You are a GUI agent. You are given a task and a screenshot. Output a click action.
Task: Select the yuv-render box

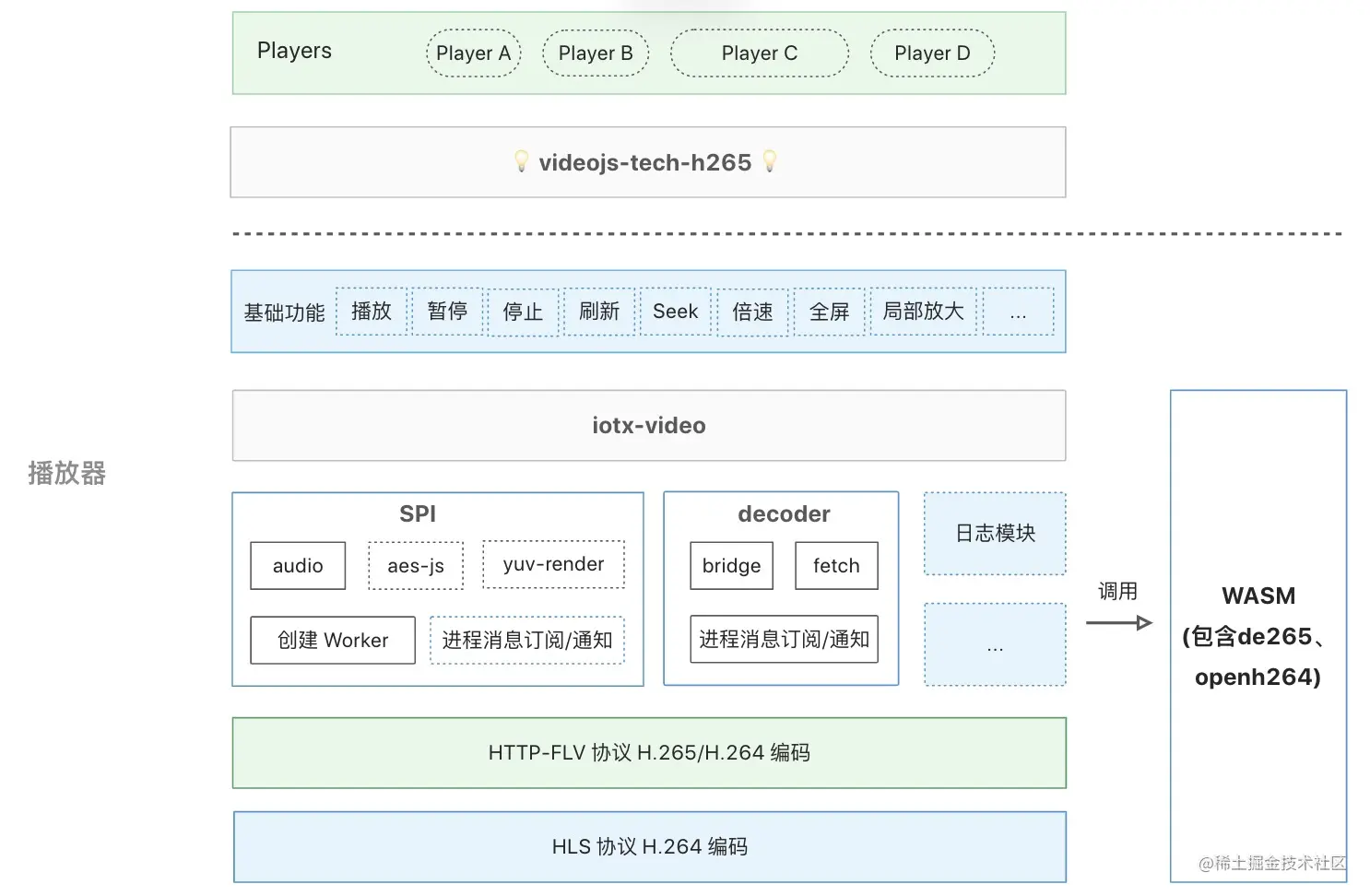(553, 564)
